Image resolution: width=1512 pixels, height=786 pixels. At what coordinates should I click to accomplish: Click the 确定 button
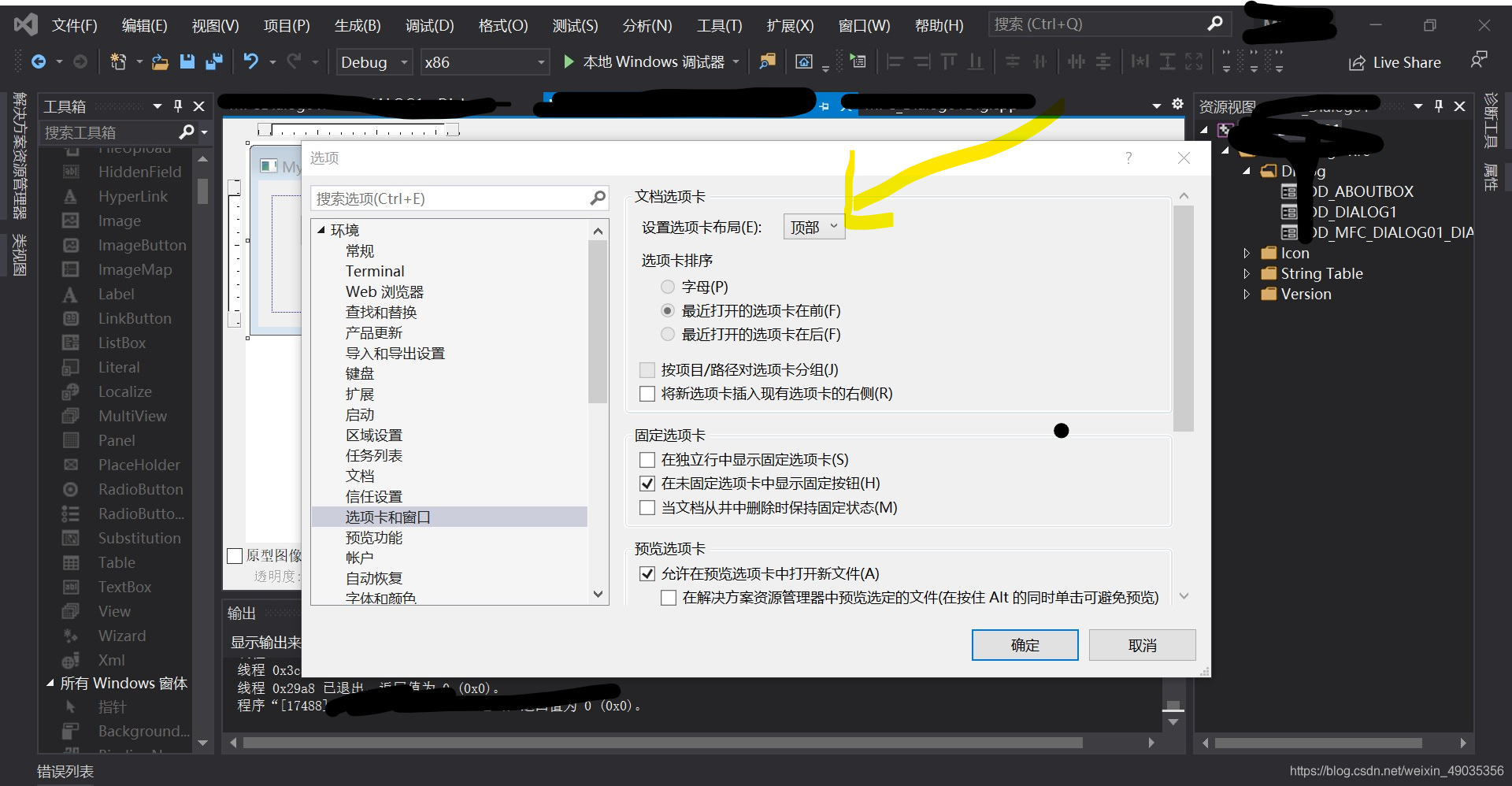[1025, 645]
